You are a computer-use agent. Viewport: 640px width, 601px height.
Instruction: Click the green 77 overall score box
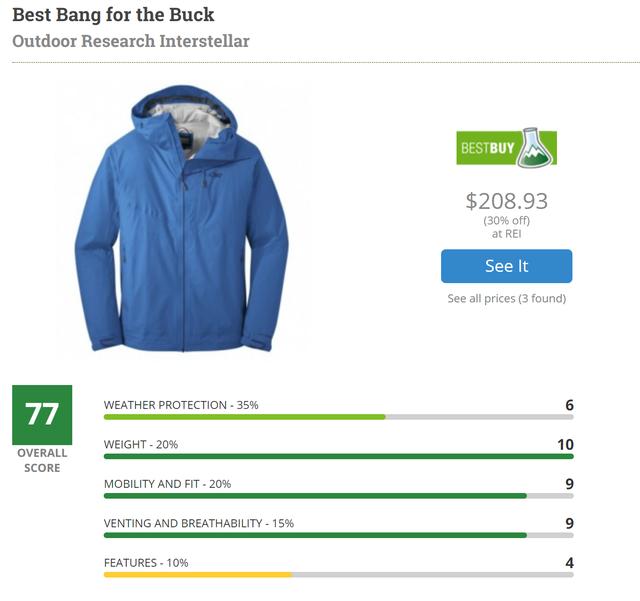[42, 415]
